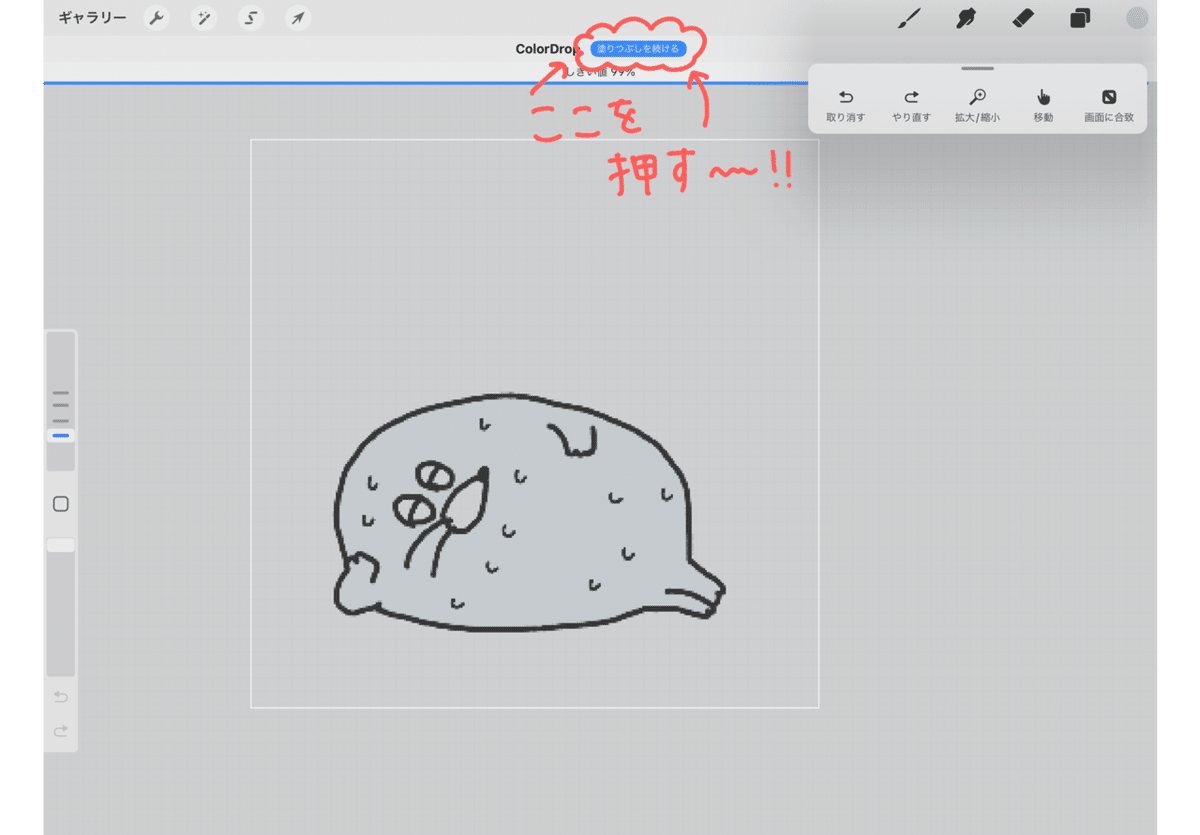Tap the sidebar square modify button

point(61,504)
